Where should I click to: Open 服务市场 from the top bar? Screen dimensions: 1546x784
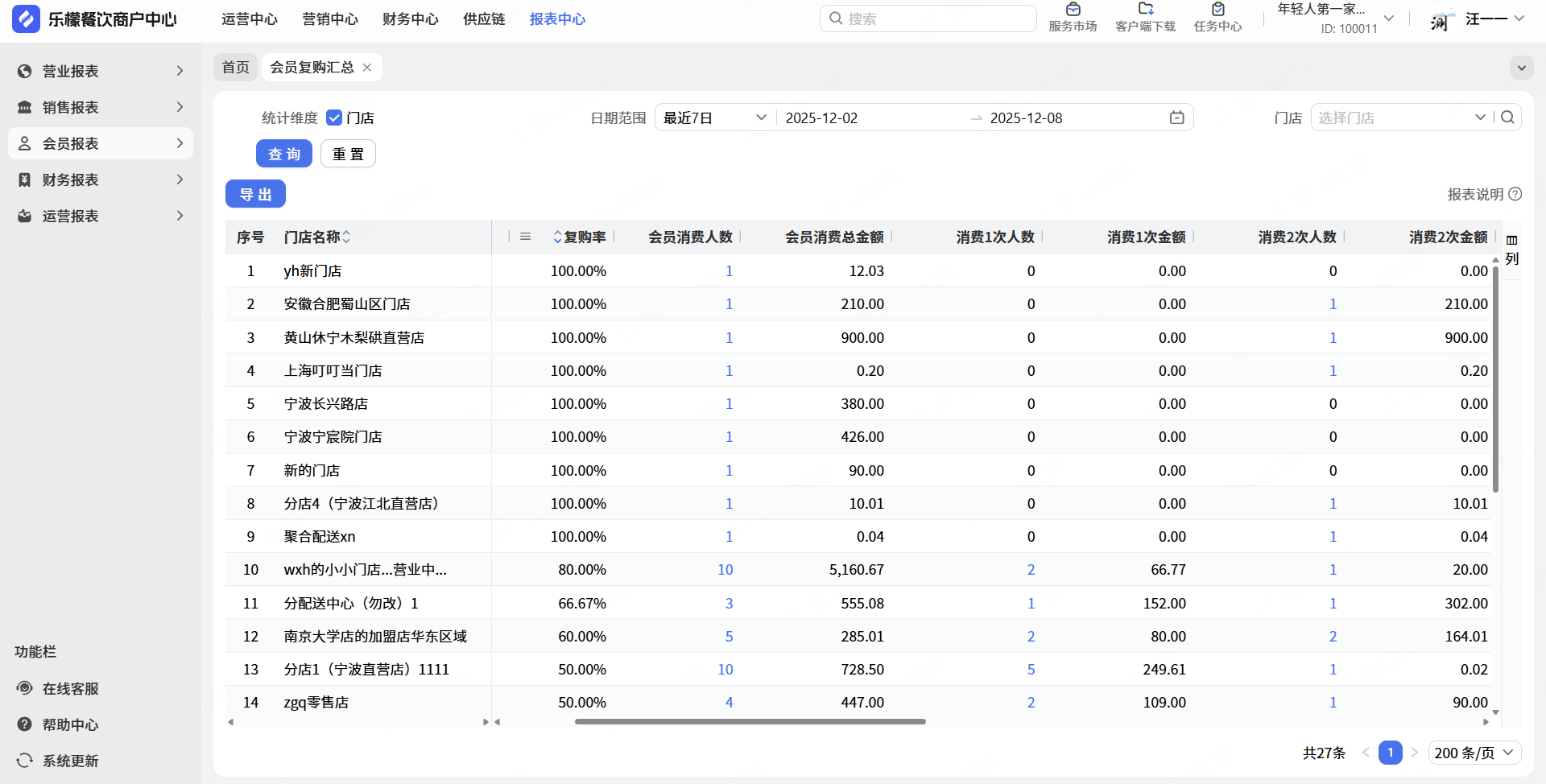click(x=1073, y=18)
